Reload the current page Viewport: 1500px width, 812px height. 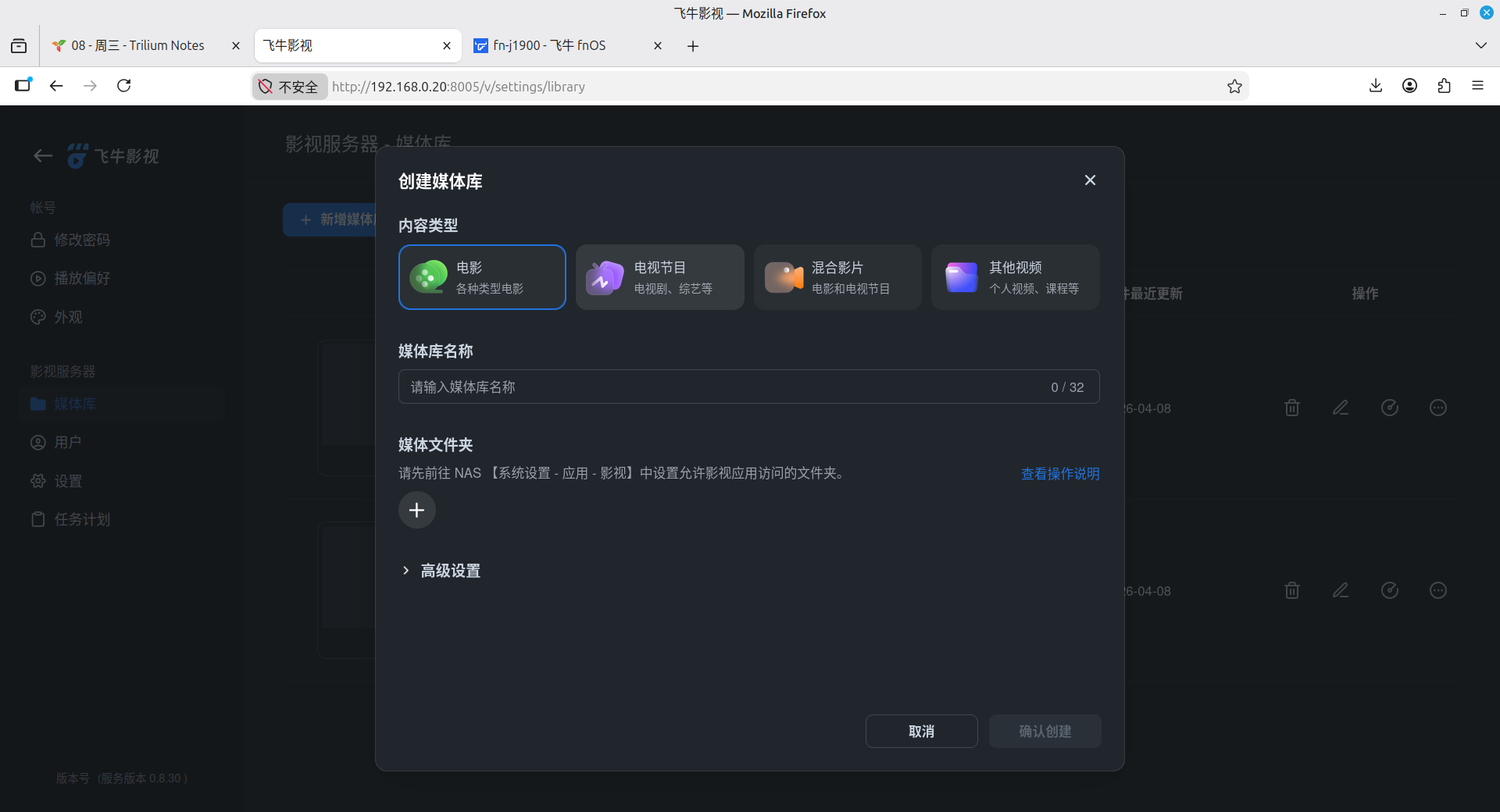point(123,86)
